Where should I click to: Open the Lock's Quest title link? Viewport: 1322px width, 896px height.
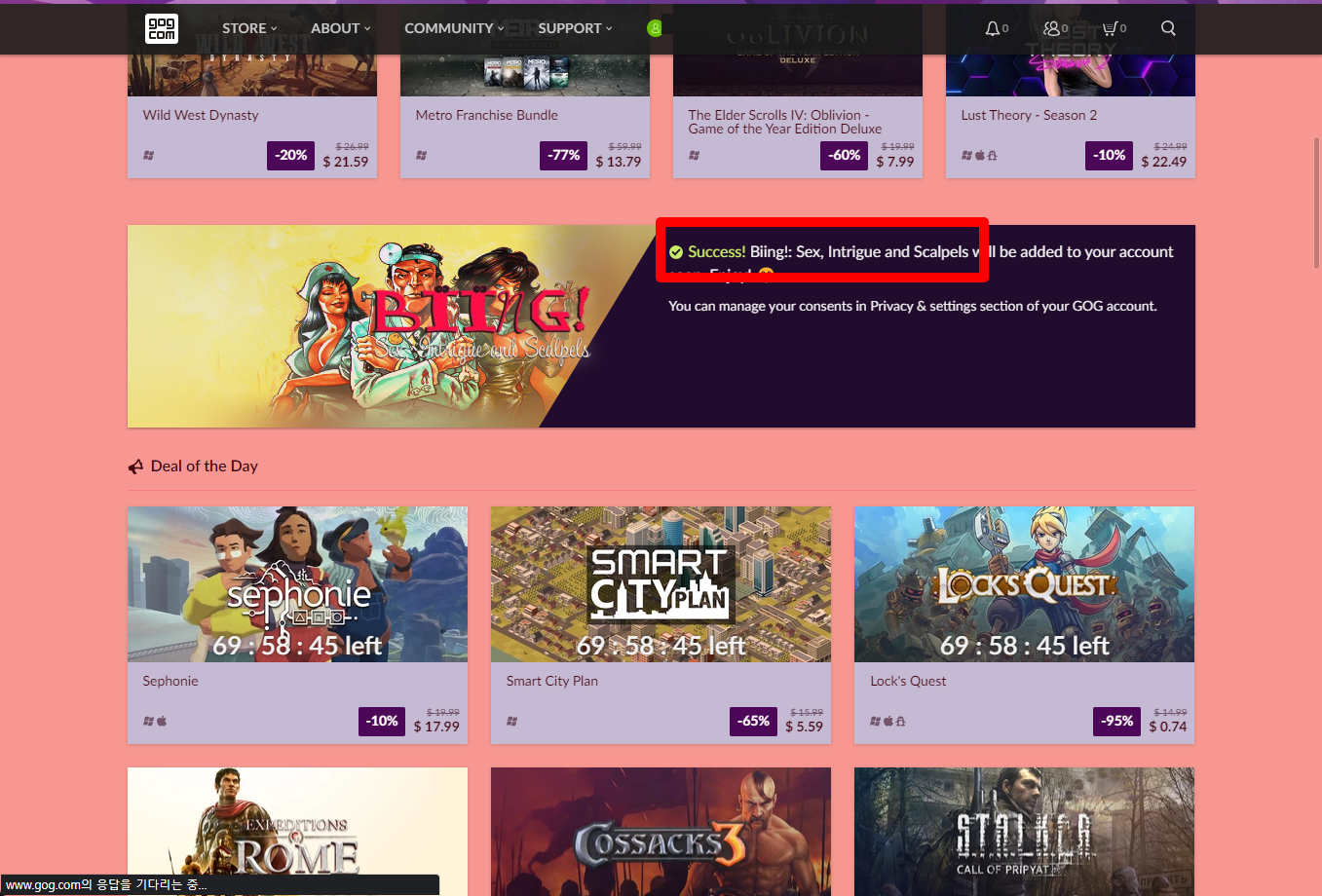click(x=908, y=681)
